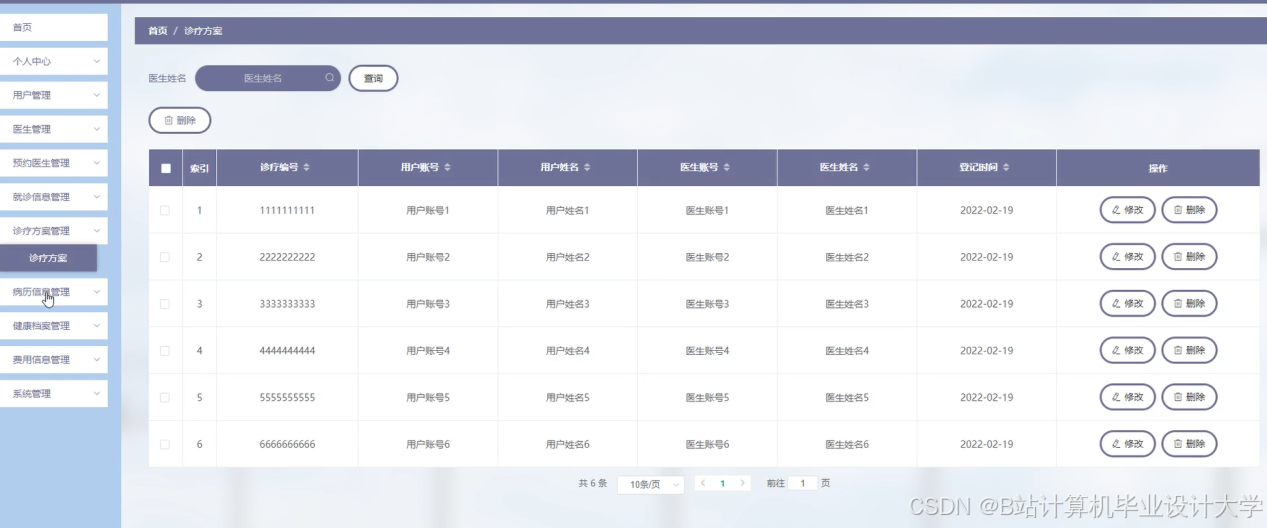Click cell 医生姓名6
This screenshot has width=1267, height=528.
click(847, 444)
